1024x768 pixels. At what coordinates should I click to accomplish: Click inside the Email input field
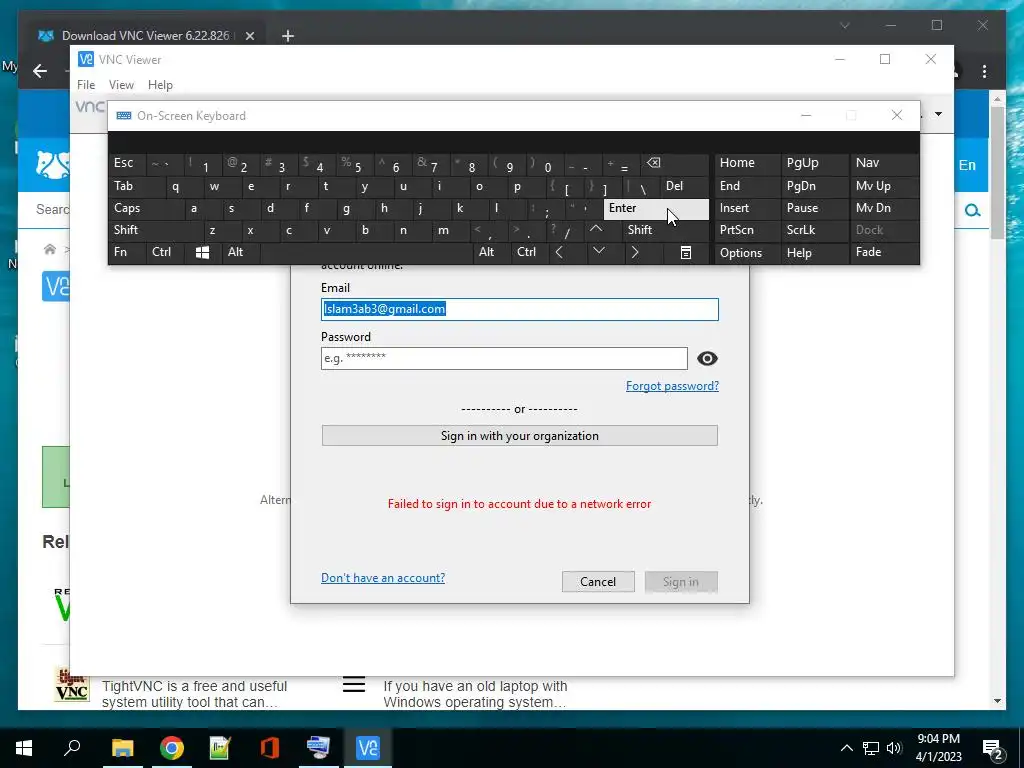pyautogui.click(x=520, y=310)
